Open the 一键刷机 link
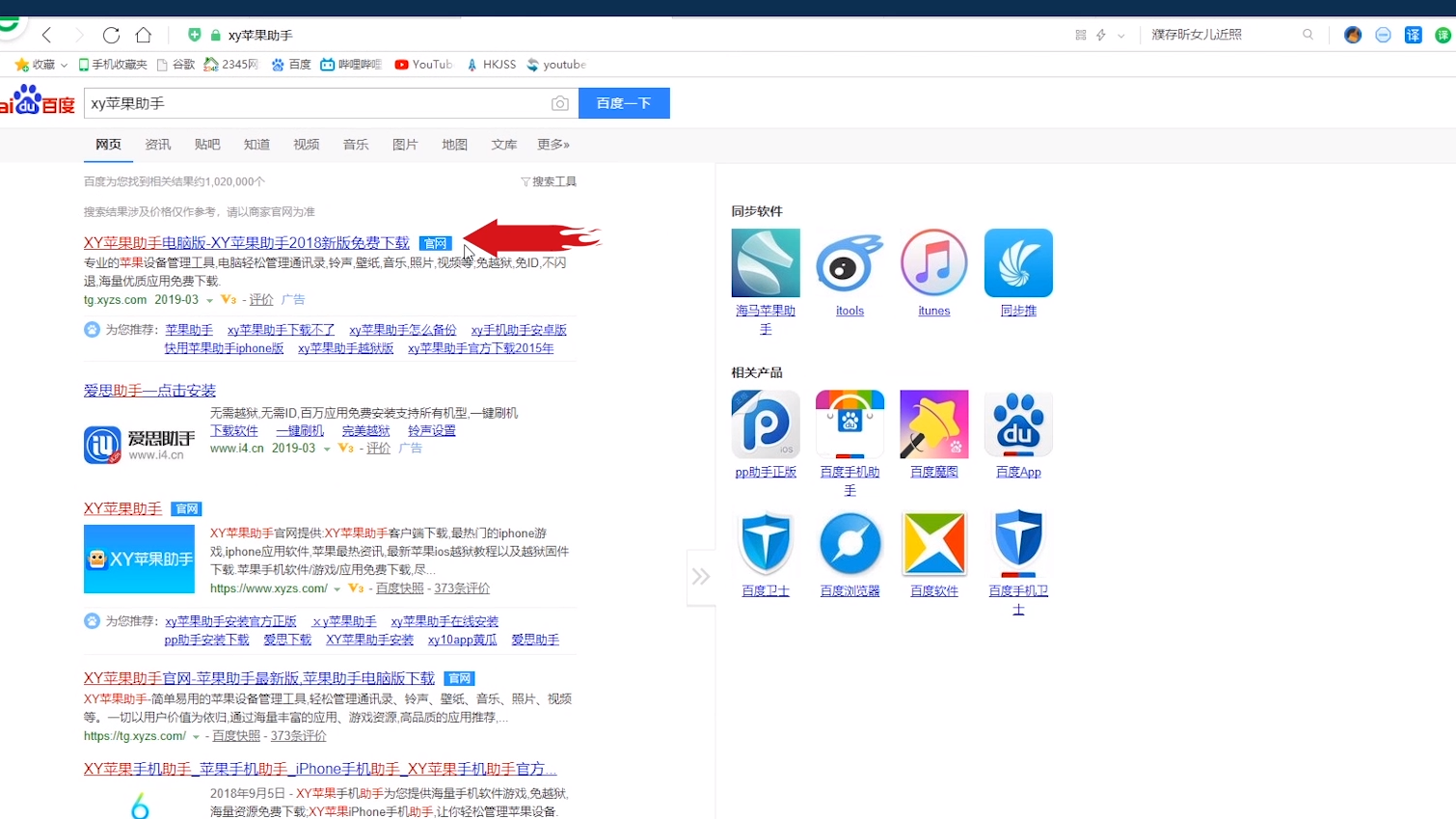 click(300, 431)
